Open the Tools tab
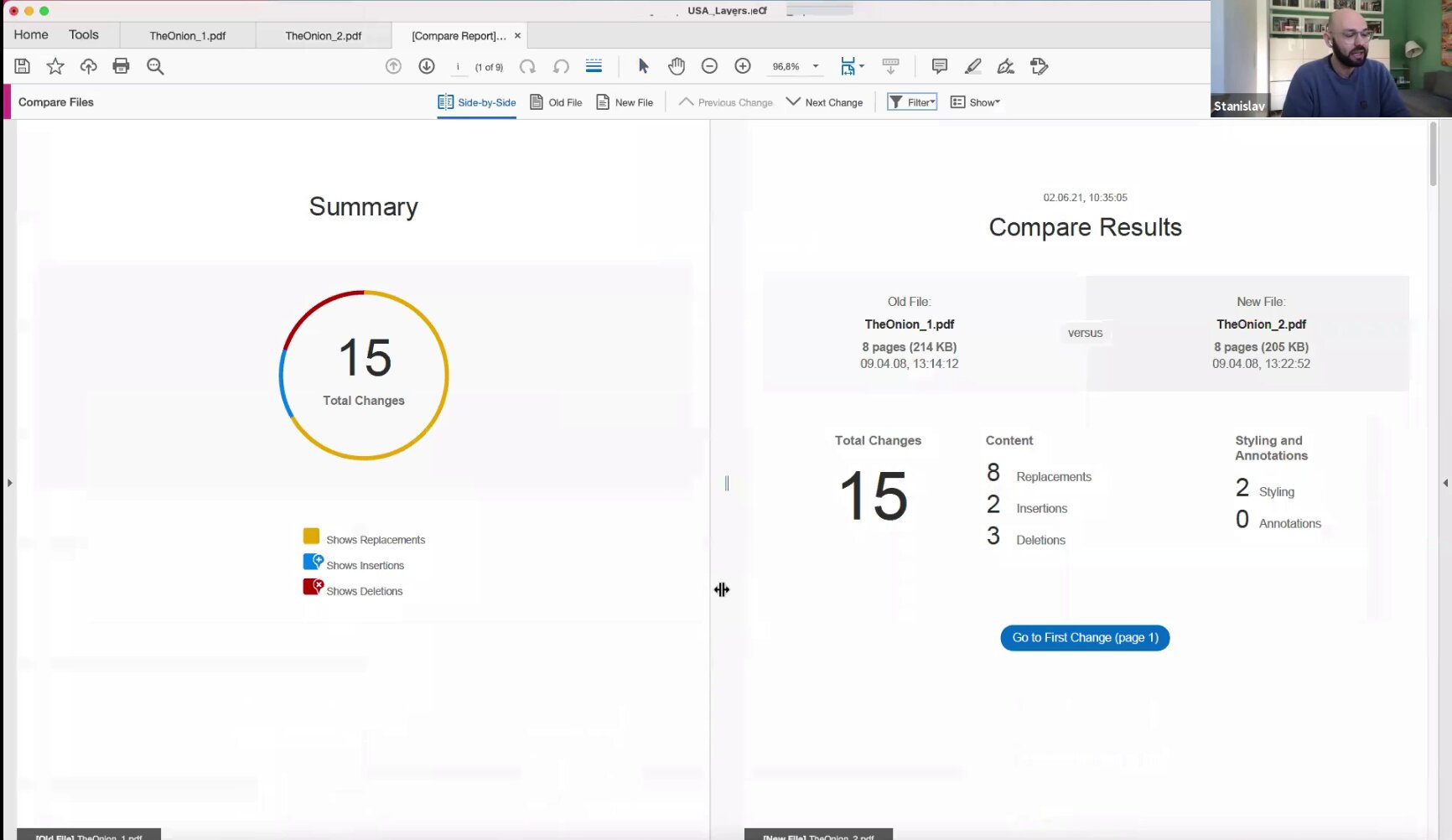 point(84,34)
